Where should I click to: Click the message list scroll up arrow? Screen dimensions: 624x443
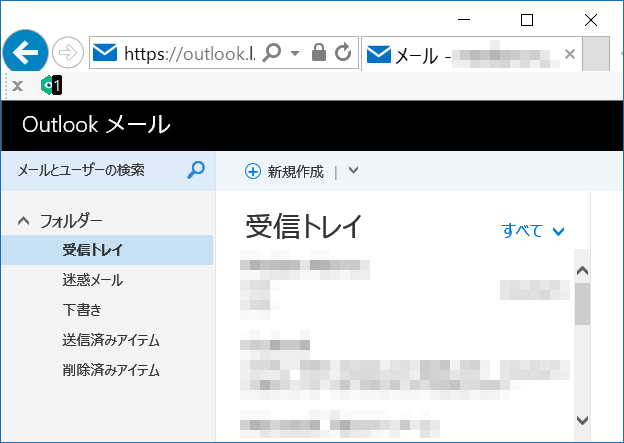[x=582, y=271]
